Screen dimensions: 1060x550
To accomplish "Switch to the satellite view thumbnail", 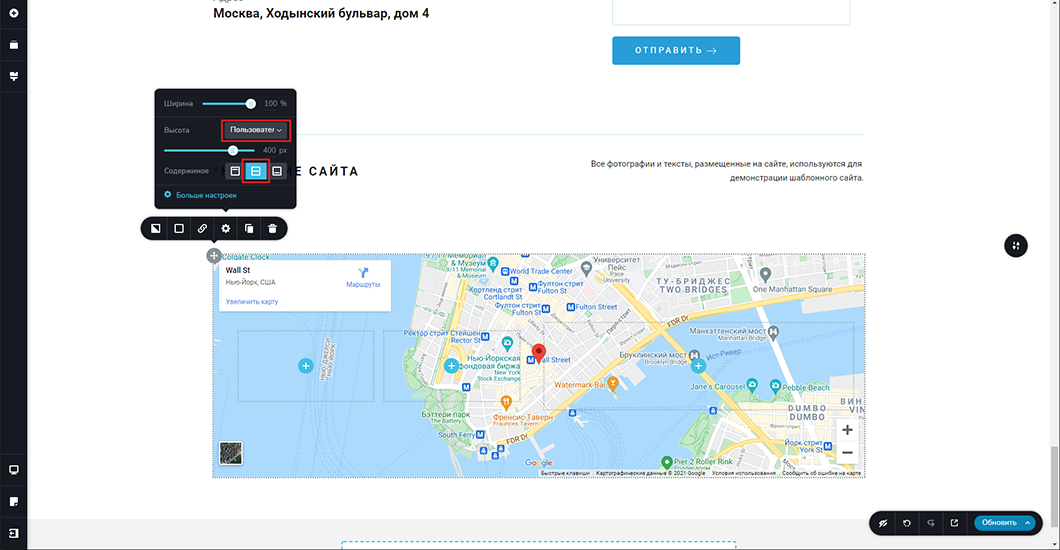I will pos(231,453).
